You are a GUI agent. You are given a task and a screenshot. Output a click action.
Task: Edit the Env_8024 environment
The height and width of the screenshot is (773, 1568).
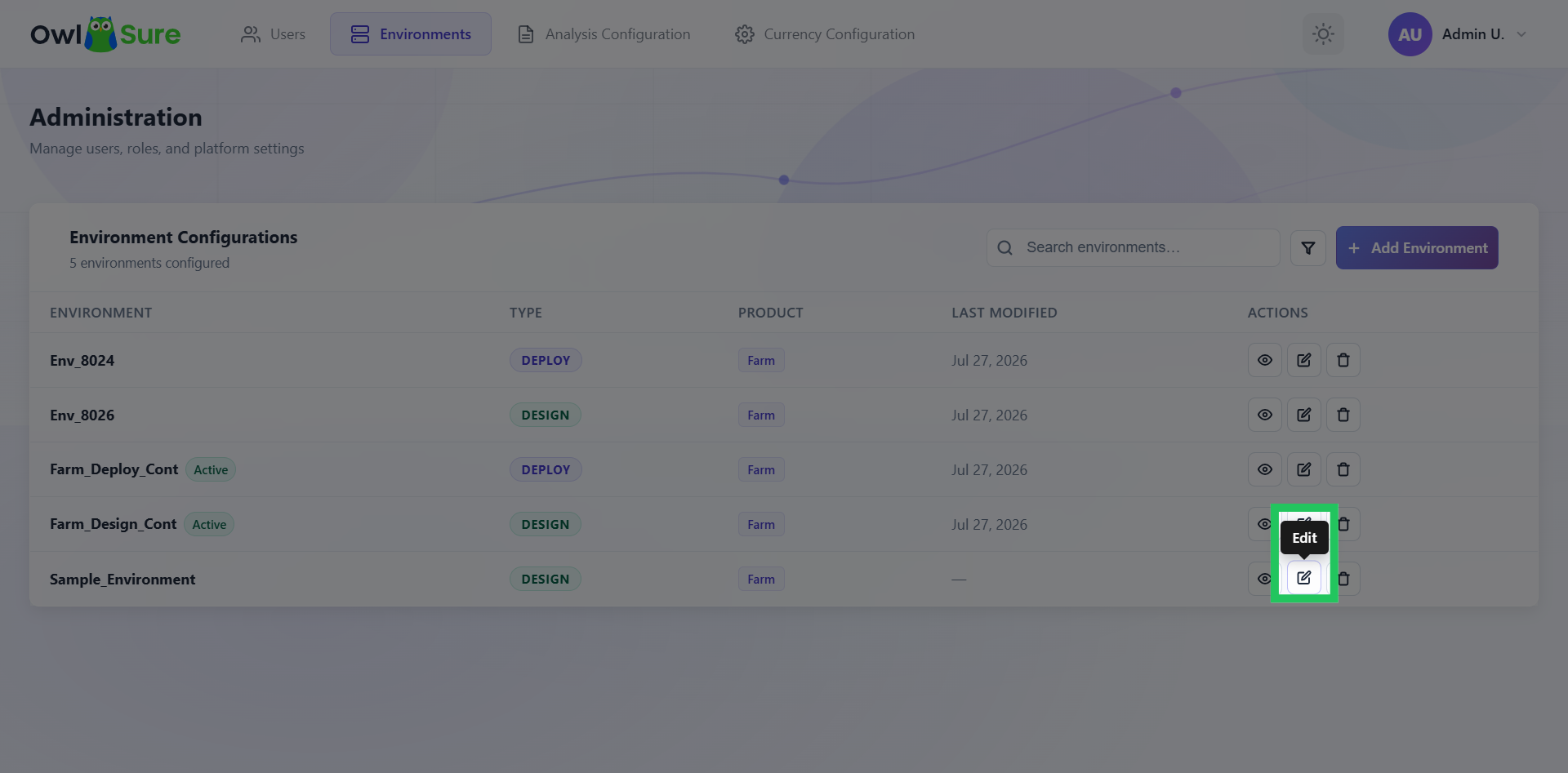(1303, 360)
